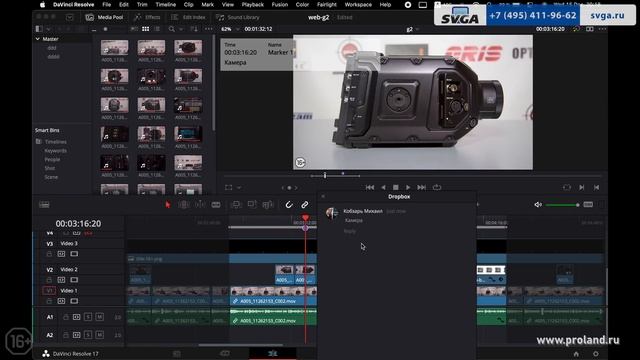Viewport: 640px width, 360px height.
Task: Open the Sound Library panel
Action: [238, 17]
